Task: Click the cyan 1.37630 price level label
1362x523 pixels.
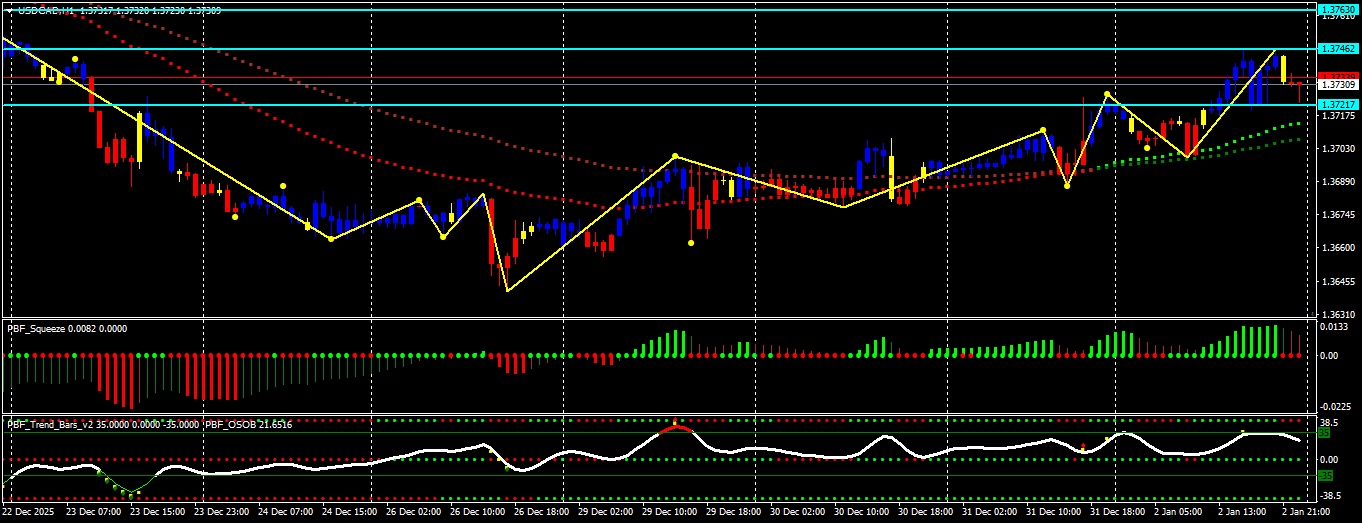Action: [1338, 9]
